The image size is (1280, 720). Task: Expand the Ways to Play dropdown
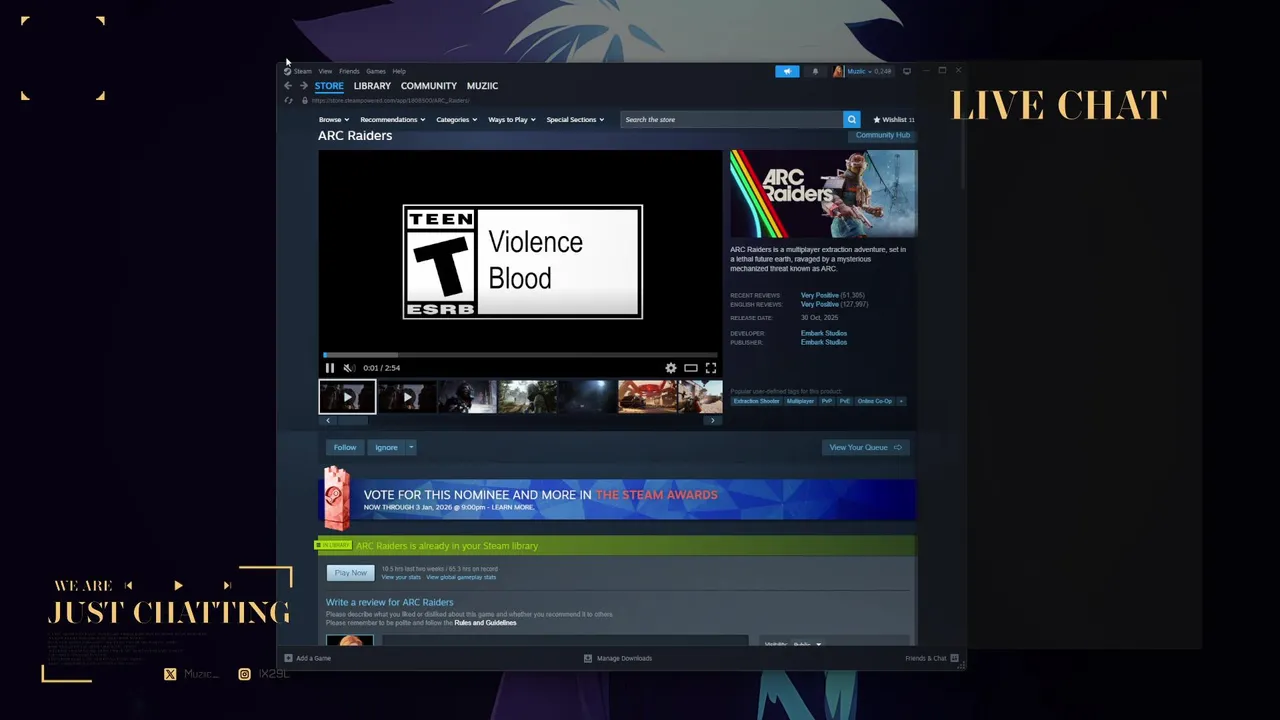click(x=512, y=119)
